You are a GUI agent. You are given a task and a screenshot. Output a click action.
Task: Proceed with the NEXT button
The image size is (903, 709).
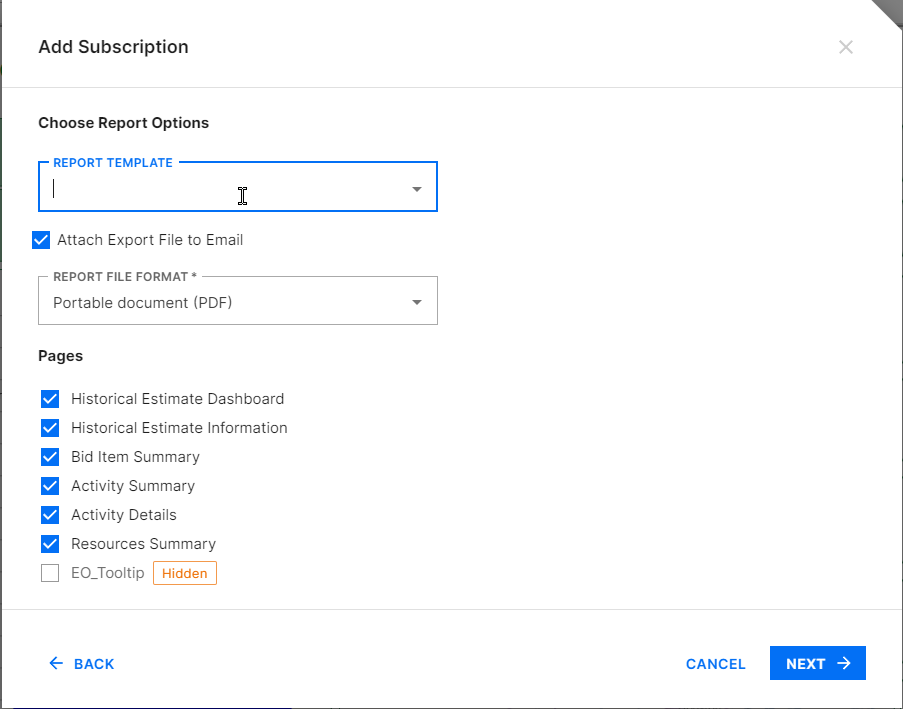817,663
